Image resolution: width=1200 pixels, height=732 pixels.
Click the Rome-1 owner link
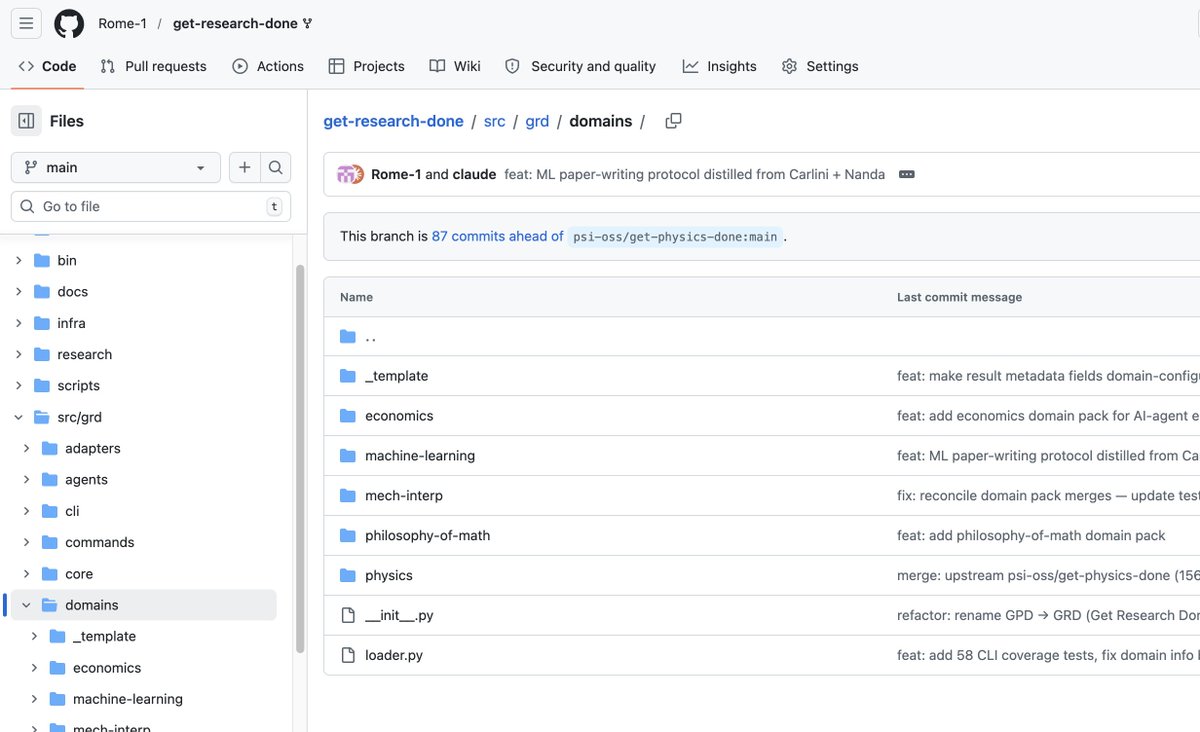pyautogui.click(x=123, y=23)
